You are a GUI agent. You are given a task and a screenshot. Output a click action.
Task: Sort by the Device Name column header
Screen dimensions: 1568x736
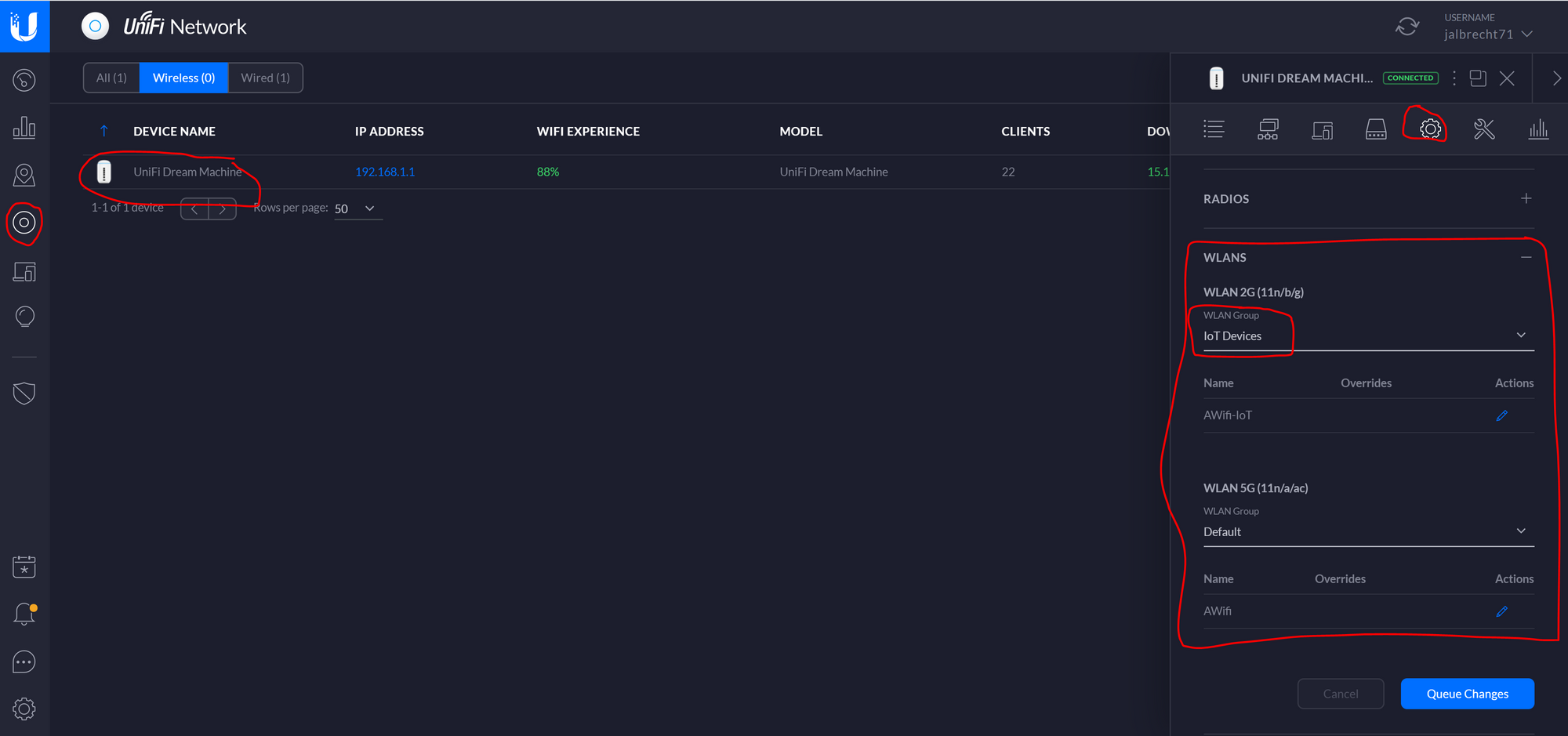(x=174, y=131)
